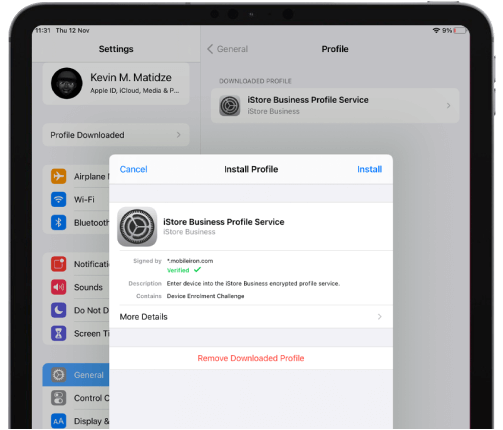Open Do Not Disturb moon icon
The width and height of the screenshot is (503, 430).
click(58, 310)
